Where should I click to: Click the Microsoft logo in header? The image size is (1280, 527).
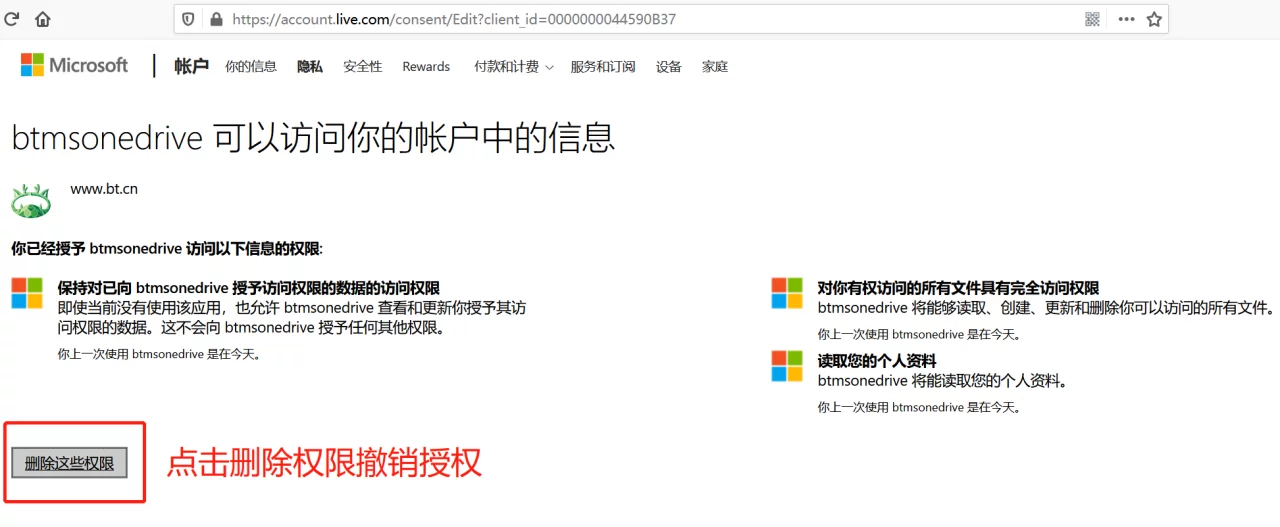(75, 65)
